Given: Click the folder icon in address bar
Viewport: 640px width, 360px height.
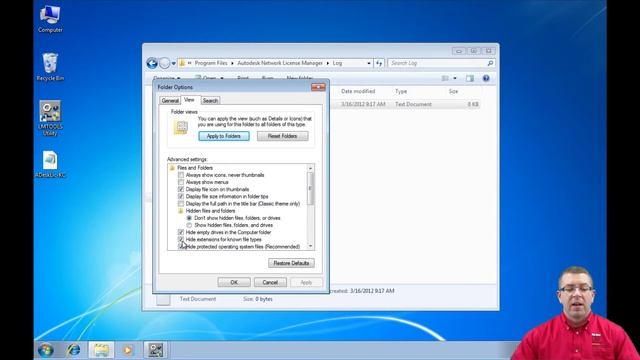Looking at the screenshot, I should tap(182, 63).
